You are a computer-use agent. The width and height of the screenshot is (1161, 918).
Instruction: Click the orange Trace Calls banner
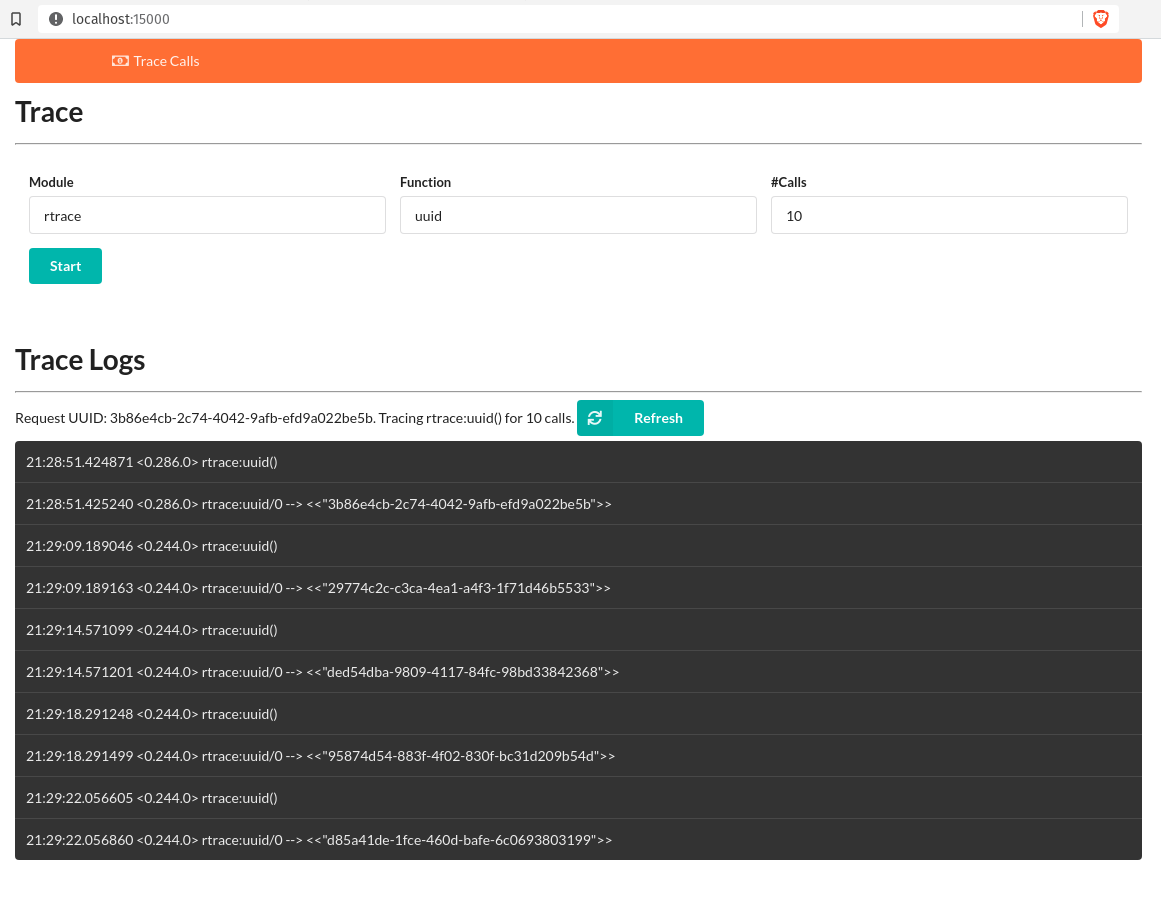[578, 61]
